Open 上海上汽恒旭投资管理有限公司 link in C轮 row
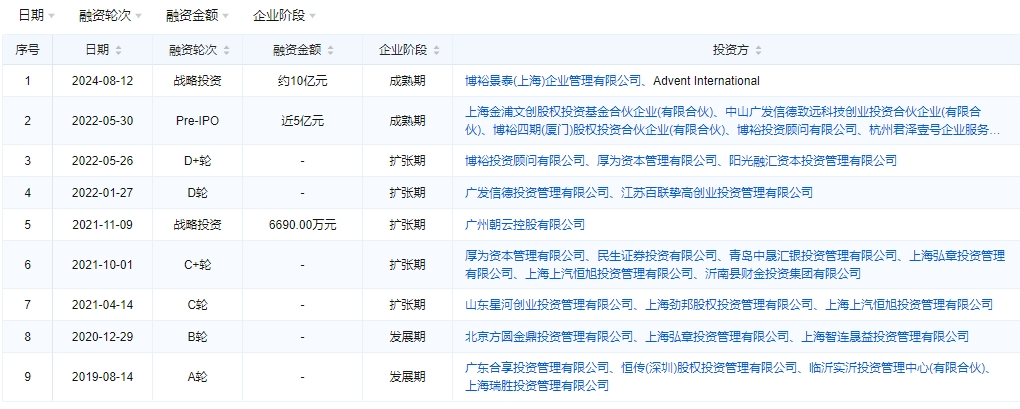The width and height of the screenshot is (1020, 409). (909, 304)
